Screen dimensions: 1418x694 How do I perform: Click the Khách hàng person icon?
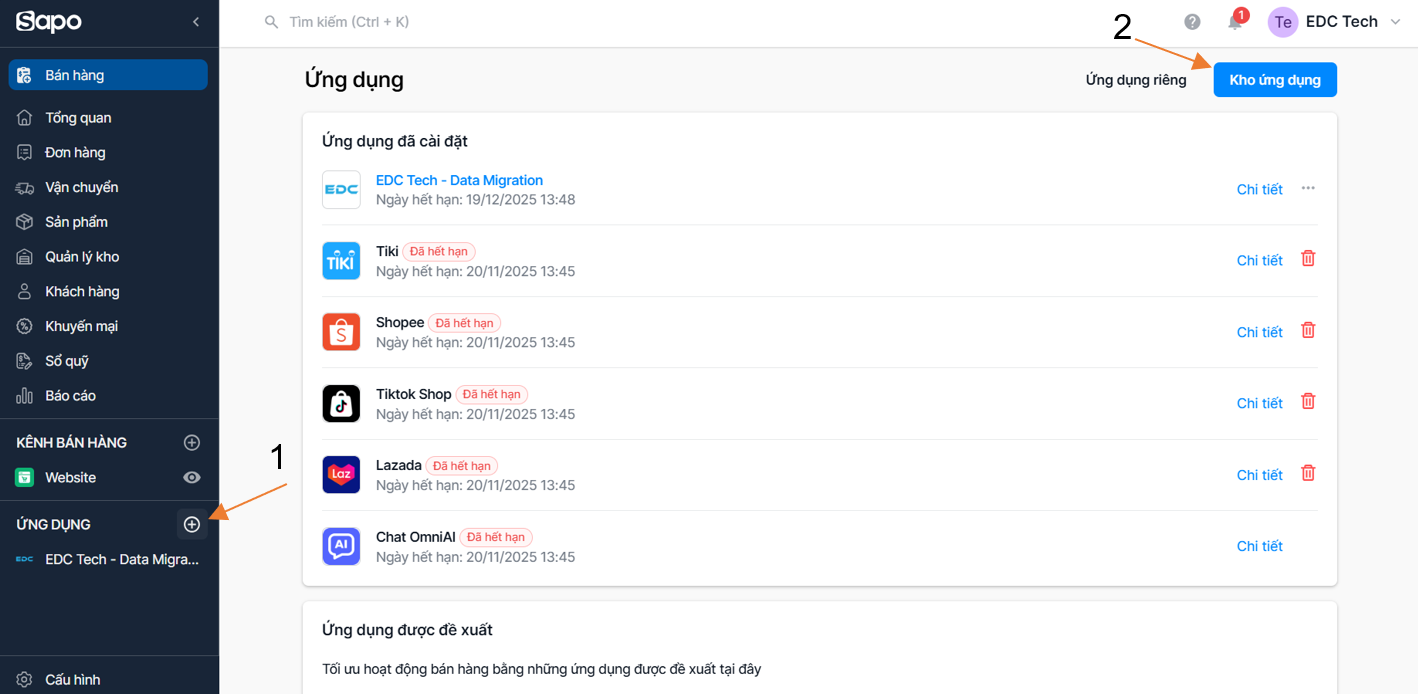coord(25,292)
